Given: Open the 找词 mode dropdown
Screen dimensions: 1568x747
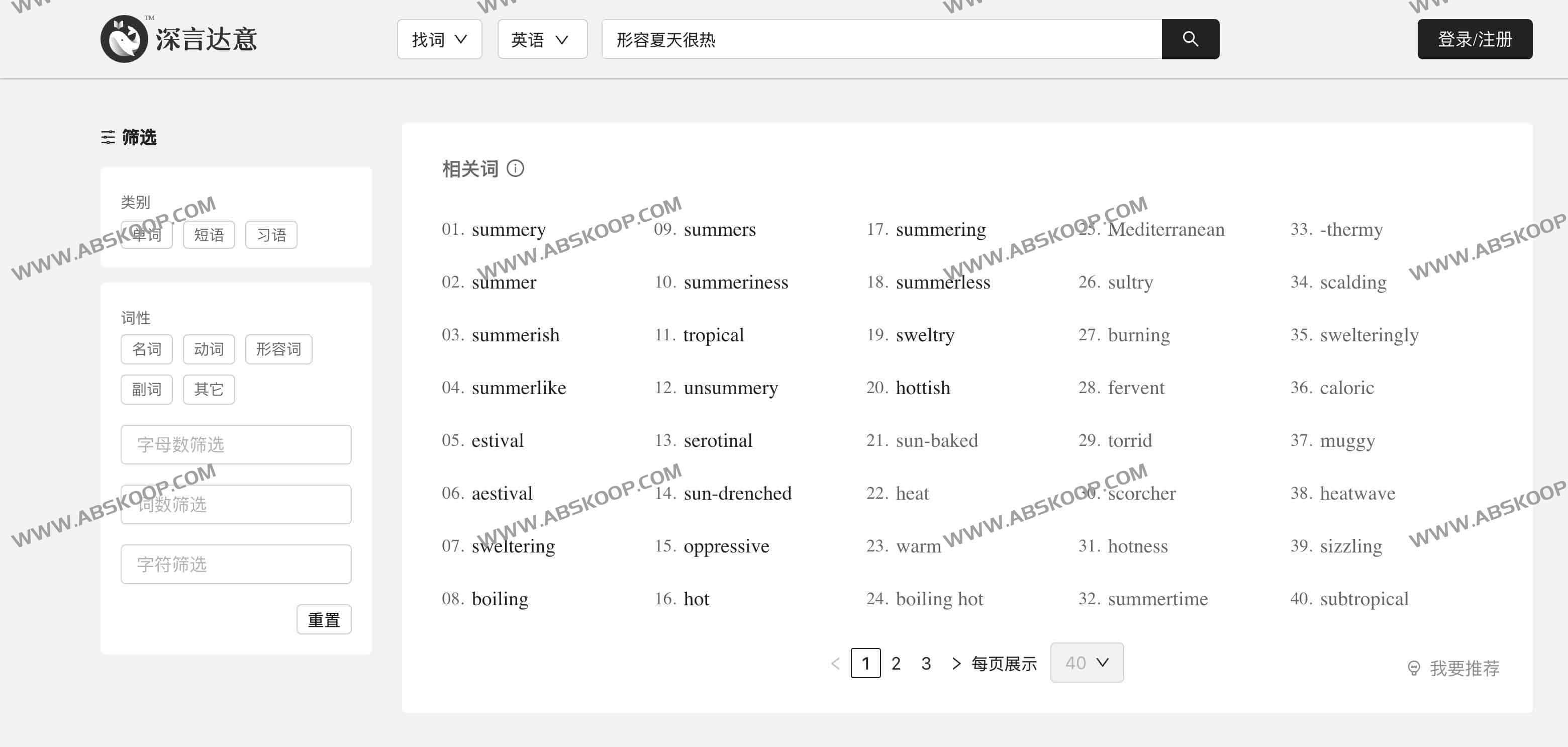Looking at the screenshot, I should pos(439,39).
